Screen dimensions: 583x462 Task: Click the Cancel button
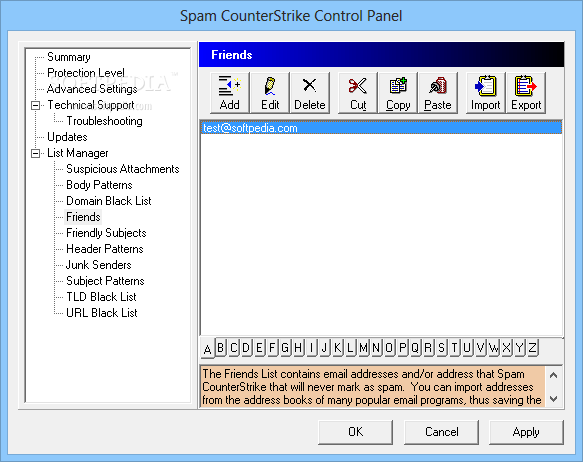pos(441,432)
